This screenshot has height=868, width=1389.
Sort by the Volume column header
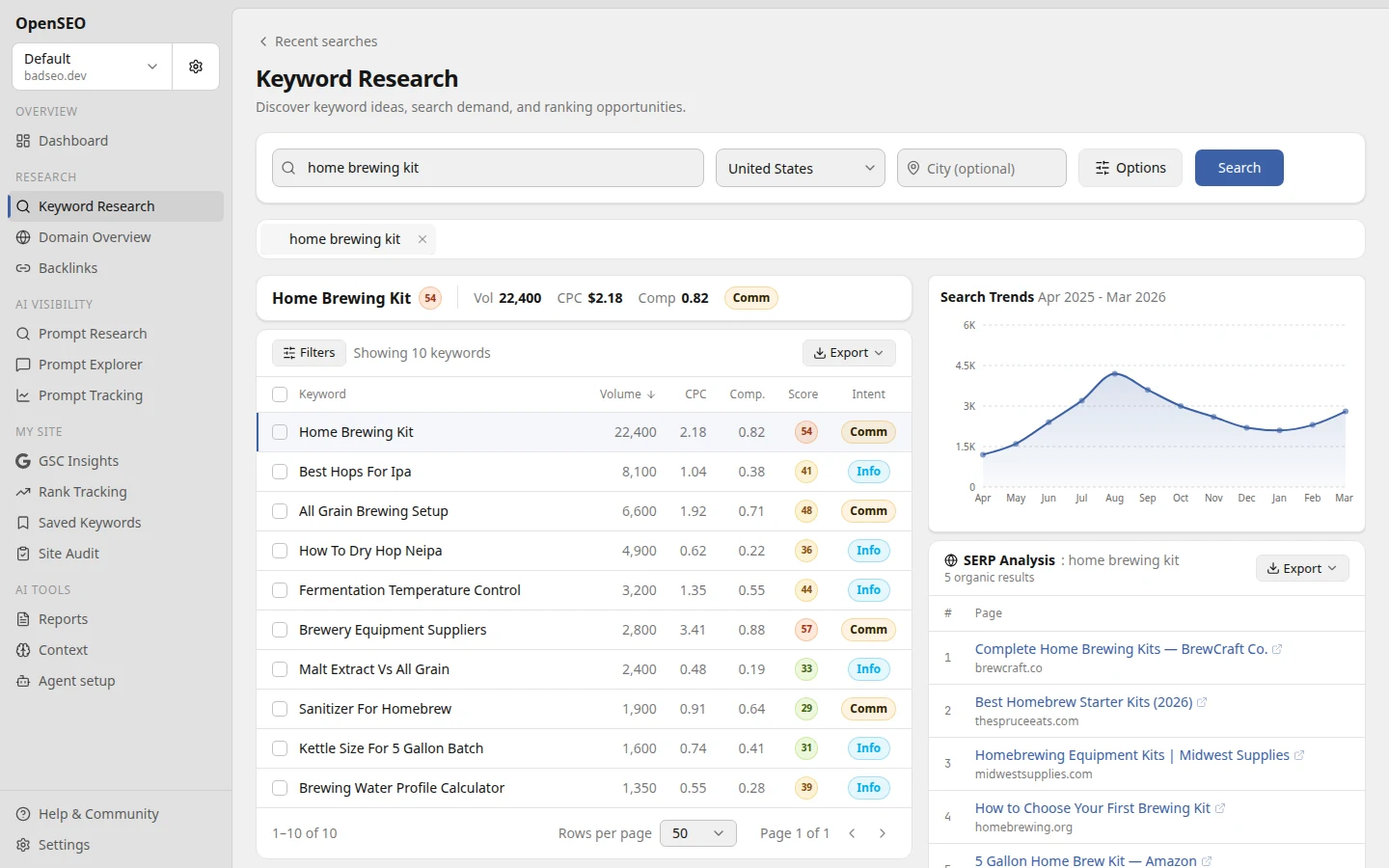click(627, 394)
